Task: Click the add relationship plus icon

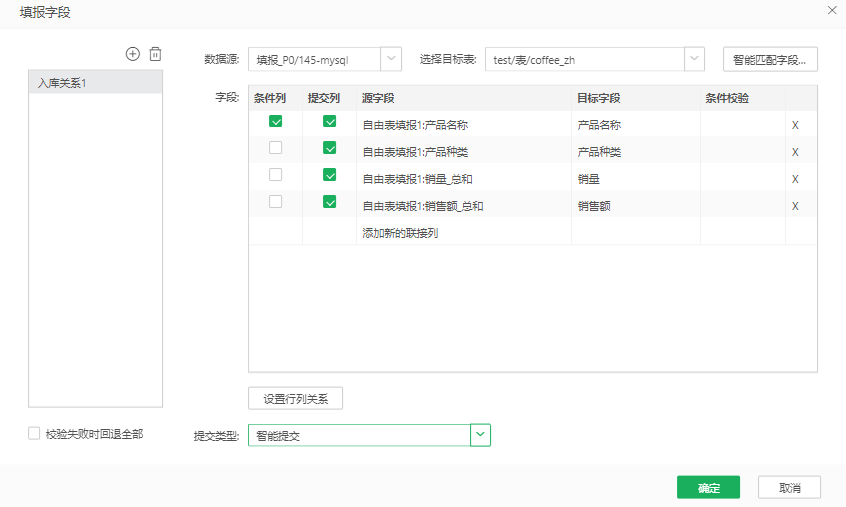Action: click(x=133, y=54)
